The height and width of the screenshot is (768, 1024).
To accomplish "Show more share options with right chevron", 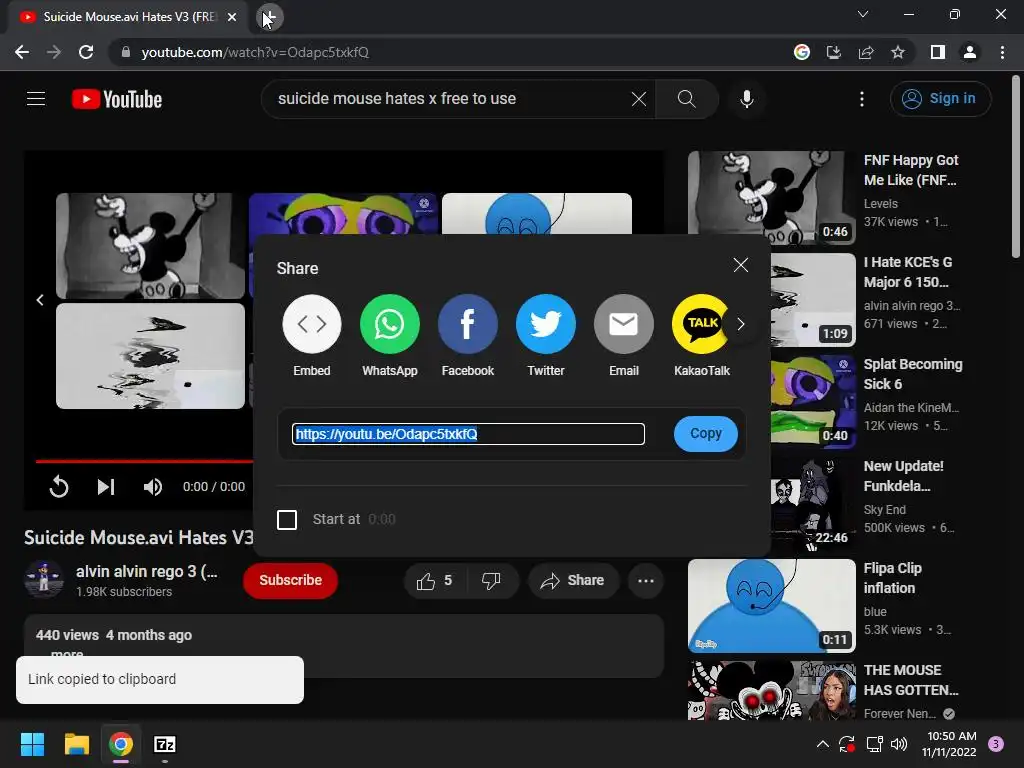I will click(x=741, y=324).
